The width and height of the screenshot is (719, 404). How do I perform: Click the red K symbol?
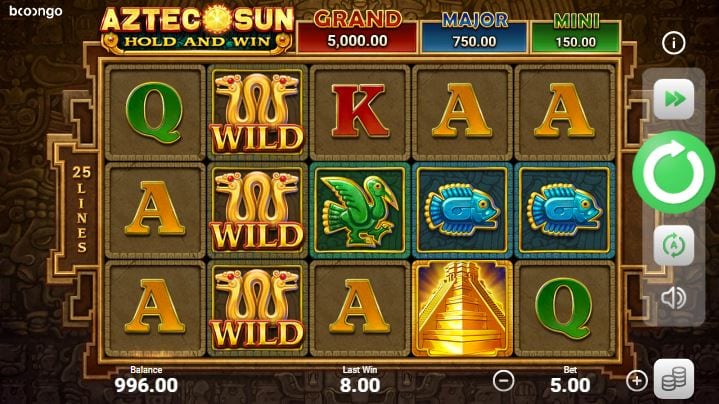360,113
